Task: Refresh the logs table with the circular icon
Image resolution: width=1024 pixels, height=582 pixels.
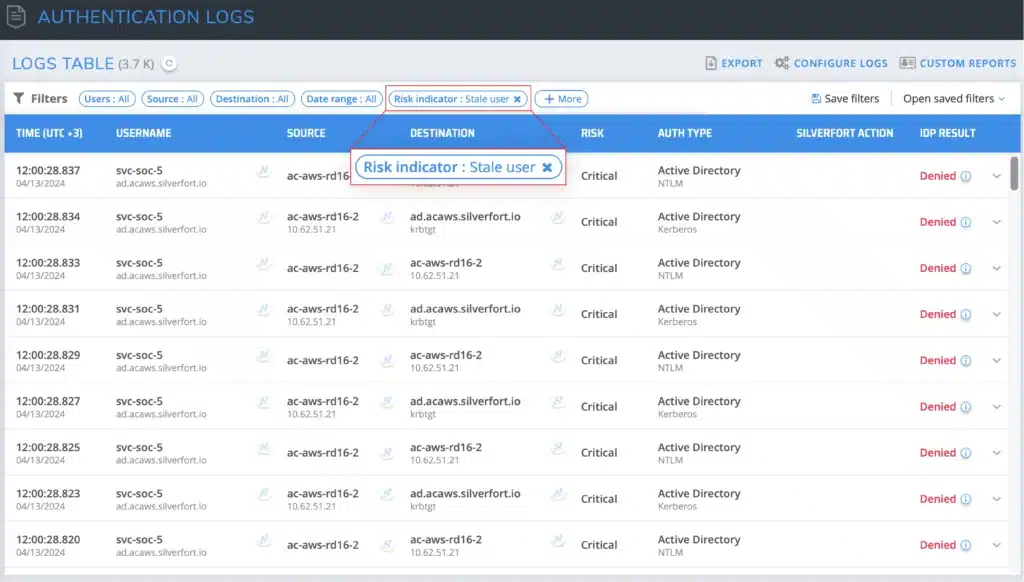Action: point(169,63)
